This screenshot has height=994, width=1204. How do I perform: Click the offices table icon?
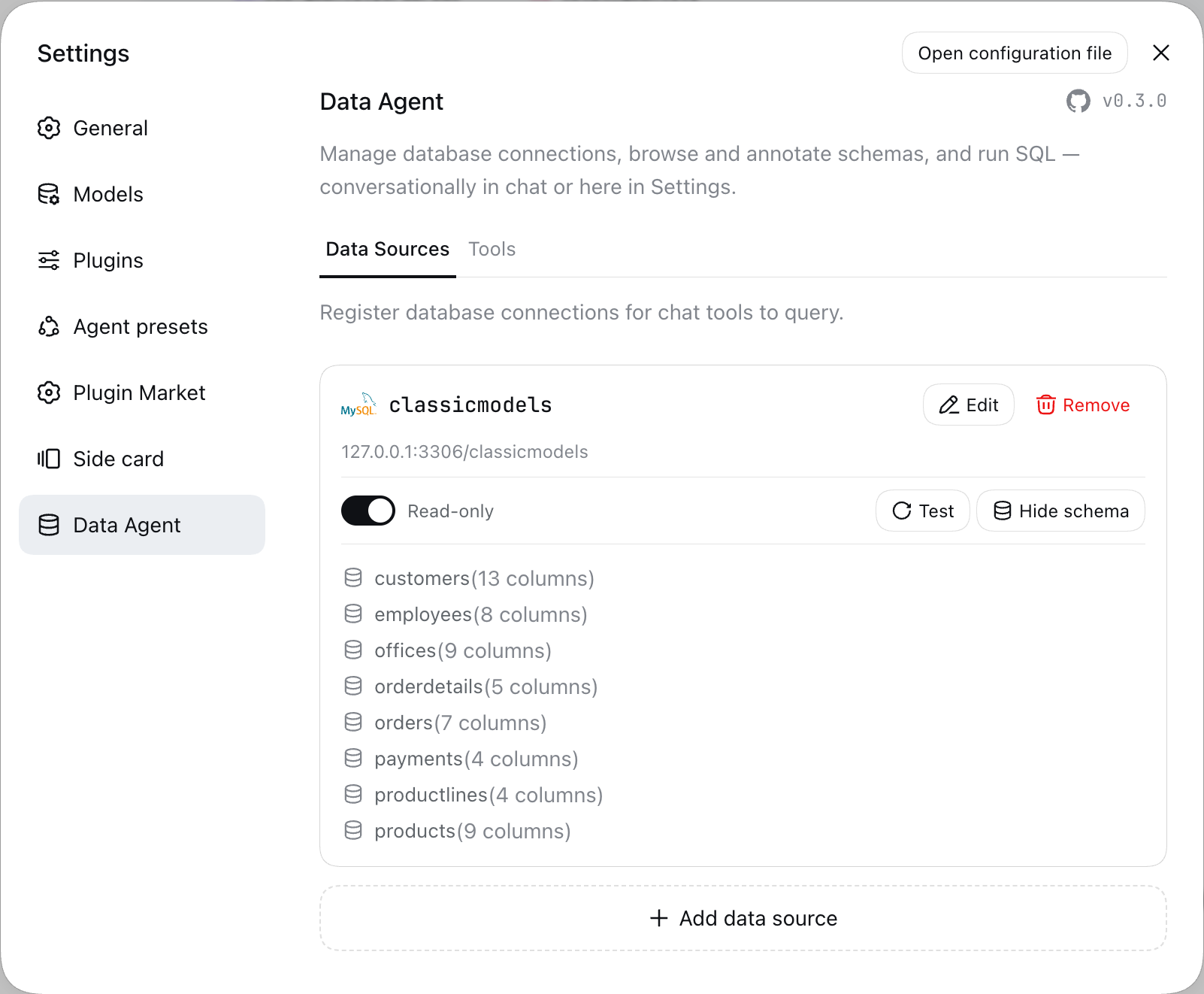[x=353, y=650]
